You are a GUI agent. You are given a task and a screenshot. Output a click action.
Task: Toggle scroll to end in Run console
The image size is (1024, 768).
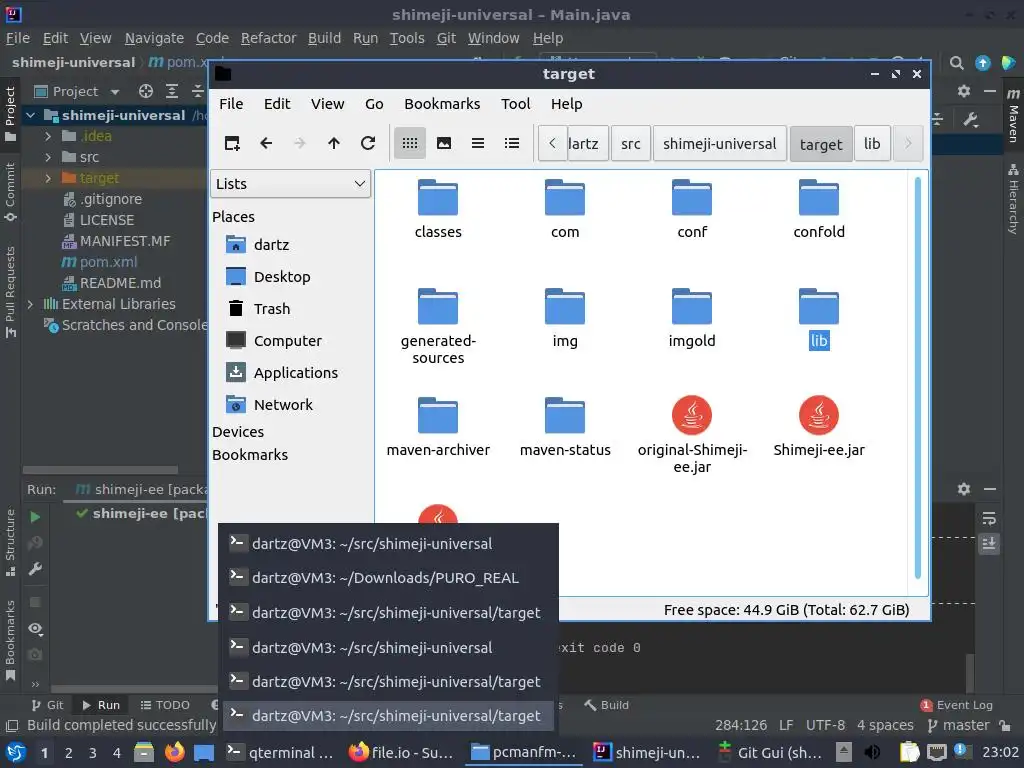[x=989, y=543]
